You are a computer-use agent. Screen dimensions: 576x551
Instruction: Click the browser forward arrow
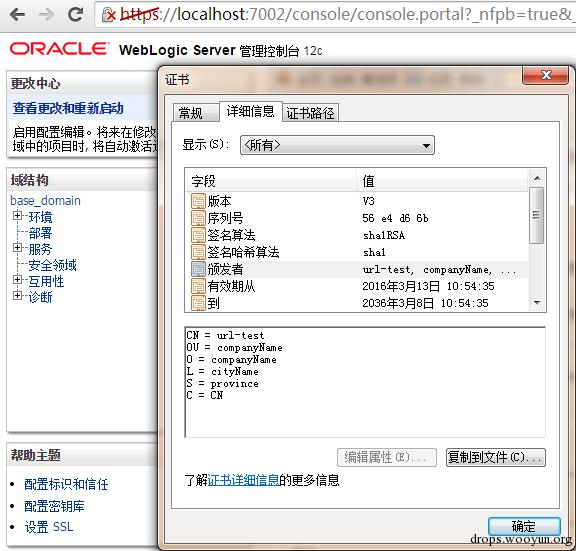[46, 15]
